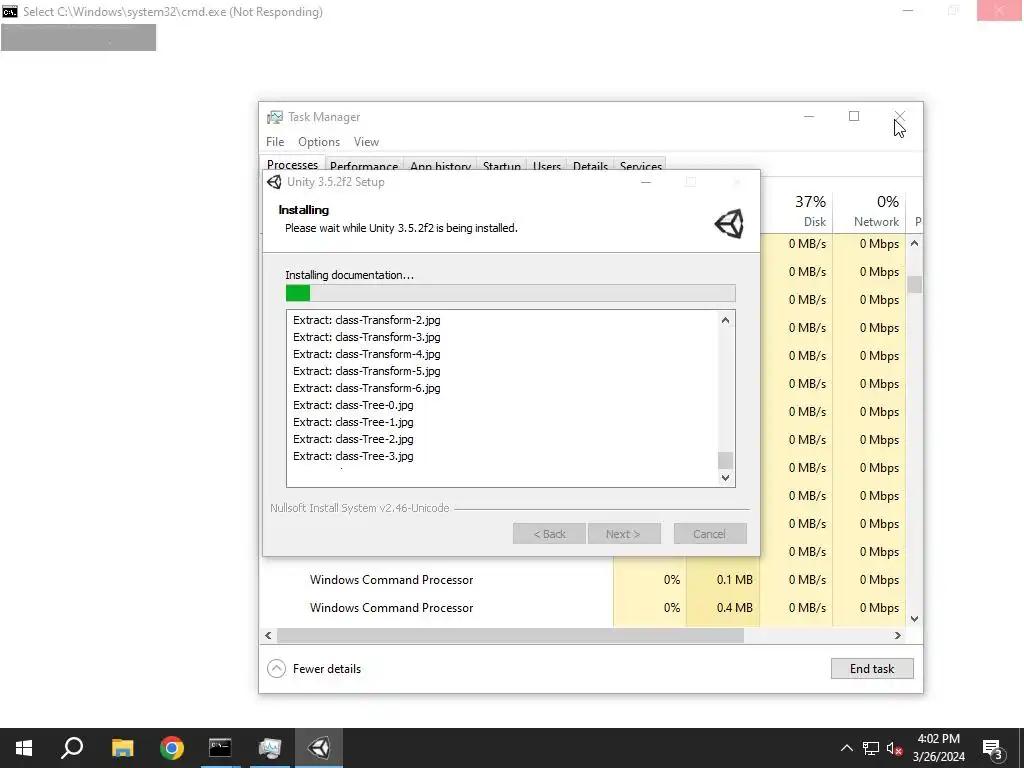Viewport: 1024px width, 768px height.
Task: Click Task Manager horizontal scroll right arrow
Action: pyautogui.click(x=898, y=635)
